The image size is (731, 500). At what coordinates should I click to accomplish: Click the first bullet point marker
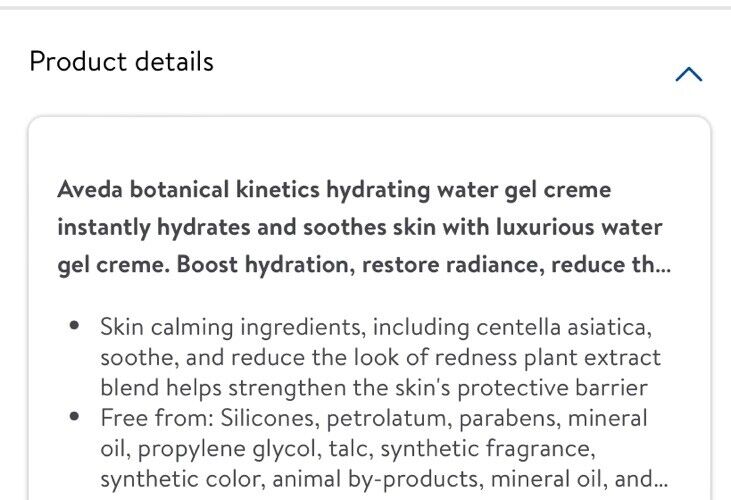[x=74, y=325]
